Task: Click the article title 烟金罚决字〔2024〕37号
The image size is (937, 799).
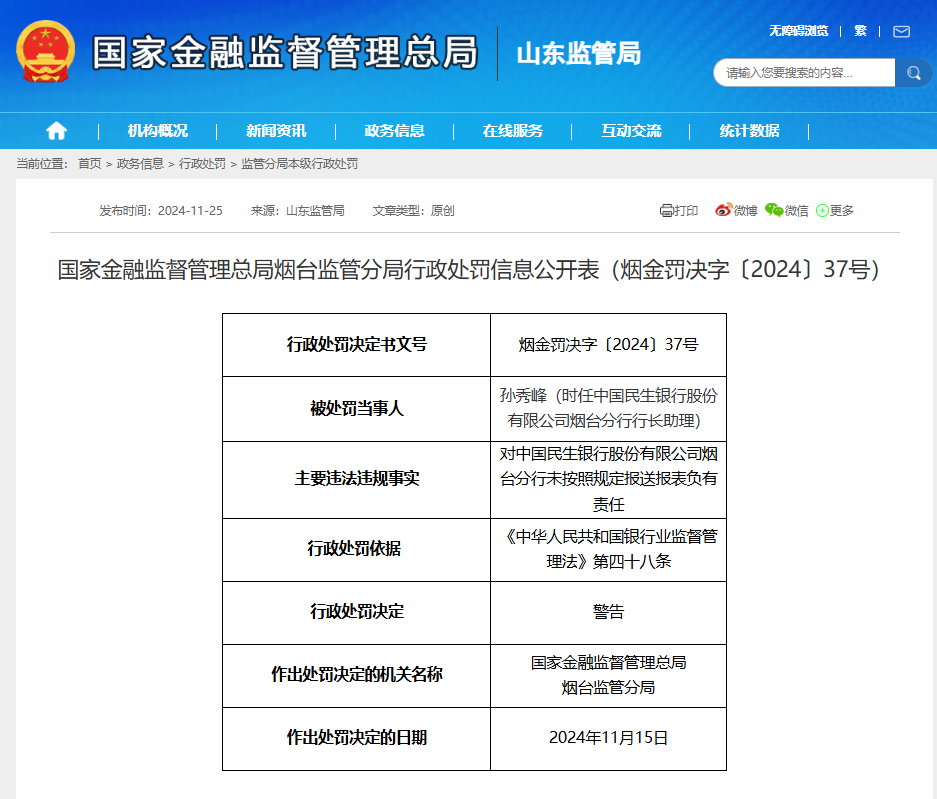Action: click(x=468, y=270)
